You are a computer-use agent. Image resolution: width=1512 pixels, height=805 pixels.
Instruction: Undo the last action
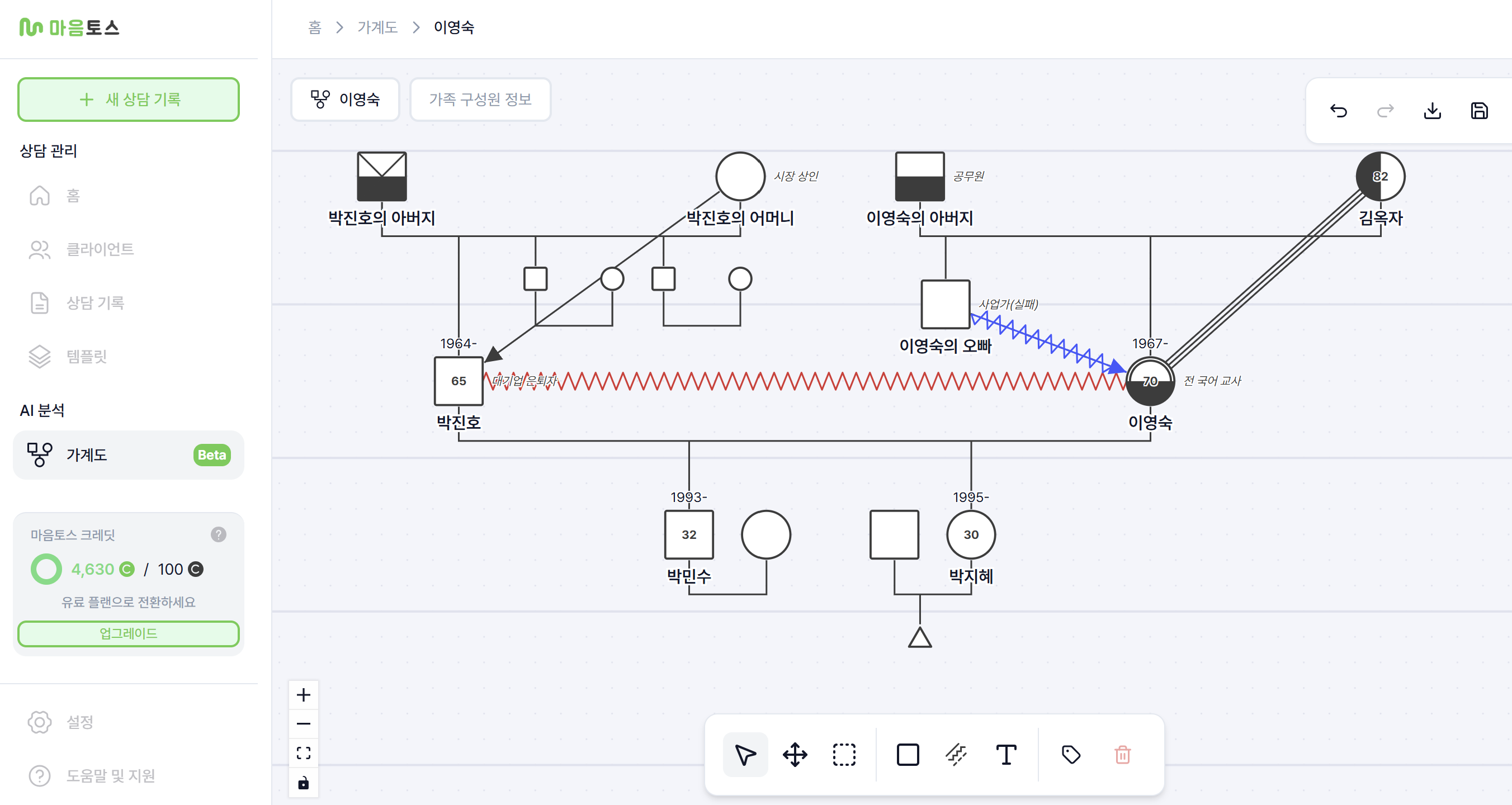[1338, 111]
